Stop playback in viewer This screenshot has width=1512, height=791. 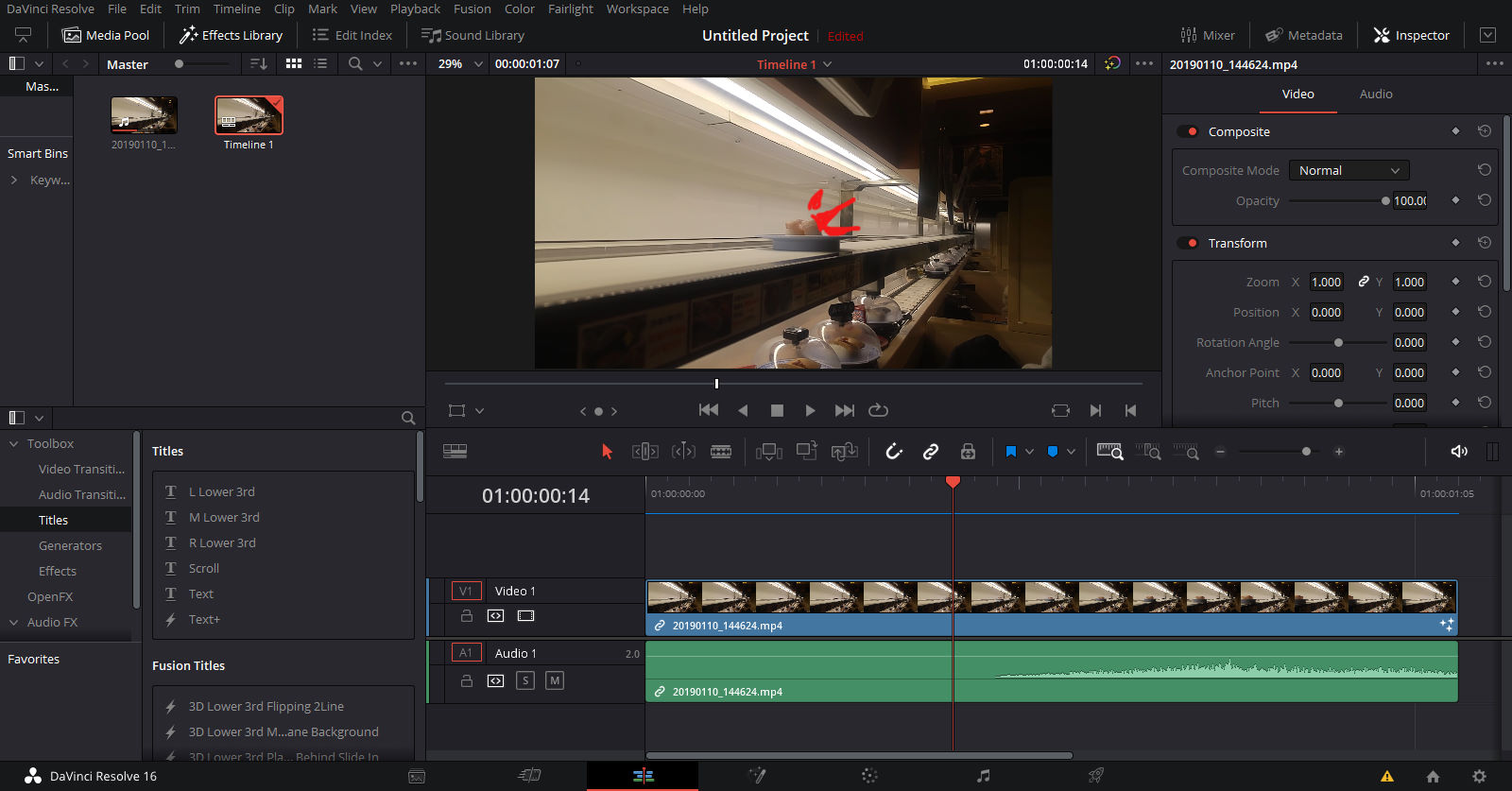click(777, 410)
